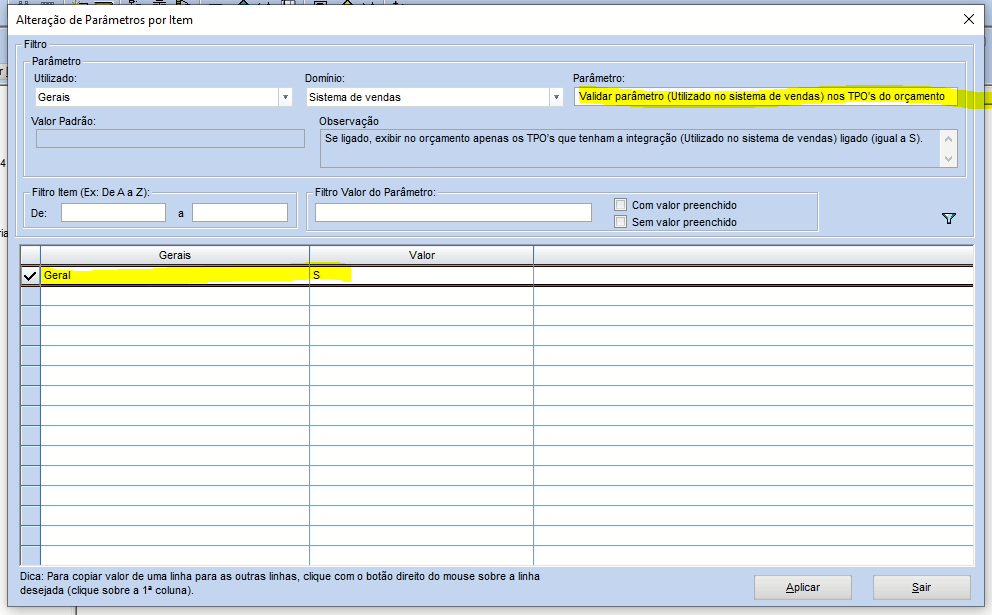Click the Gerais column header

click(175, 256)
